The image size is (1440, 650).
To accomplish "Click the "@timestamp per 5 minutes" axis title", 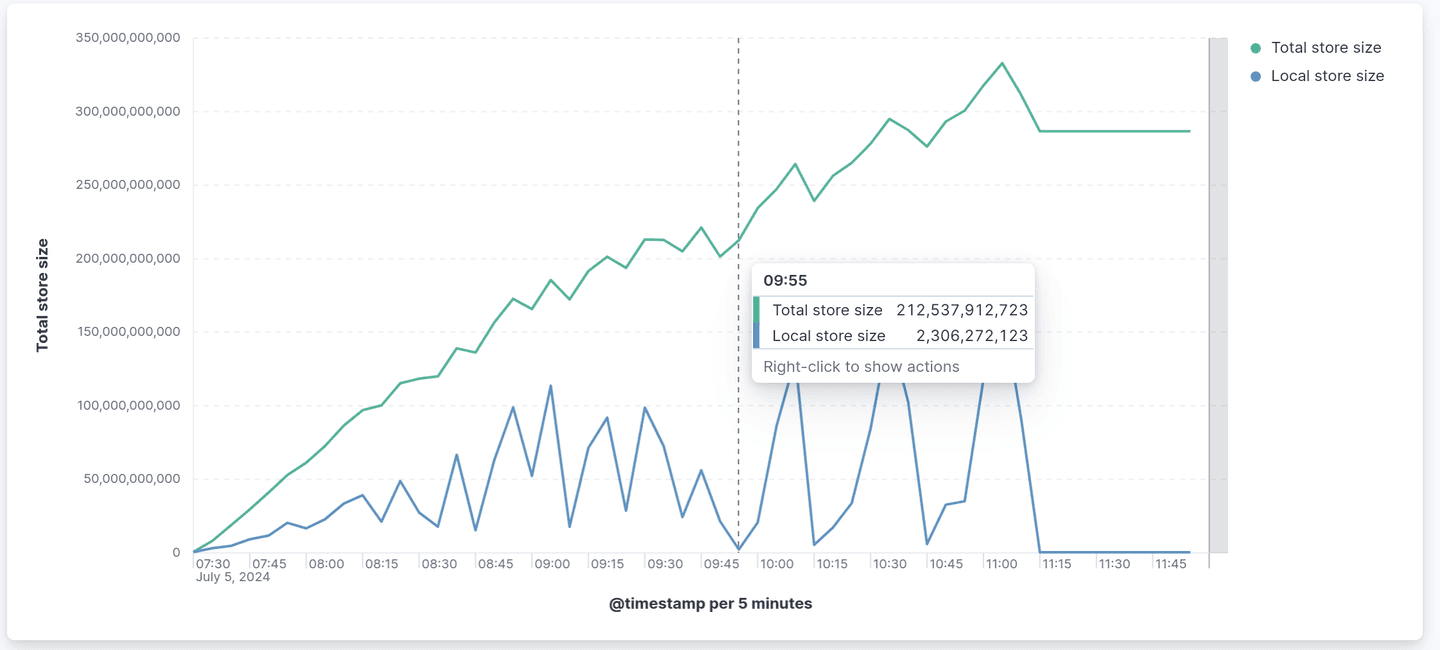I will 710,604.
